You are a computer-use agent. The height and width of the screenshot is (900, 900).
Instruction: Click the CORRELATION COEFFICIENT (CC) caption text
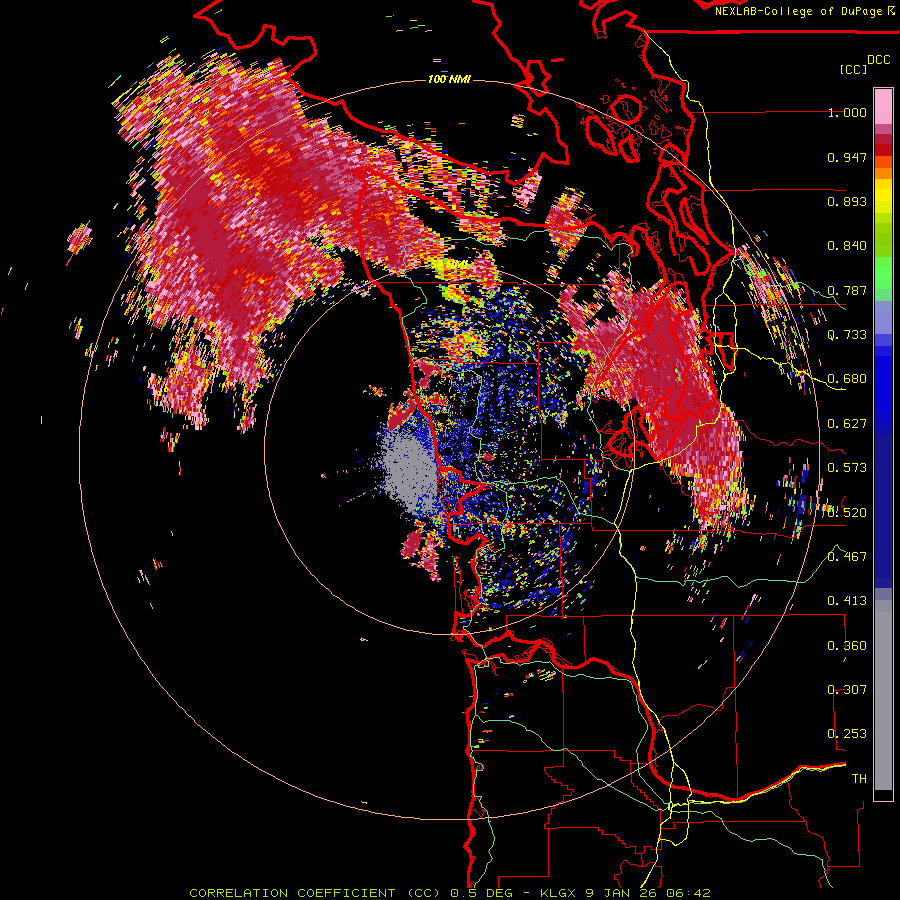click(x=315, y=893)
